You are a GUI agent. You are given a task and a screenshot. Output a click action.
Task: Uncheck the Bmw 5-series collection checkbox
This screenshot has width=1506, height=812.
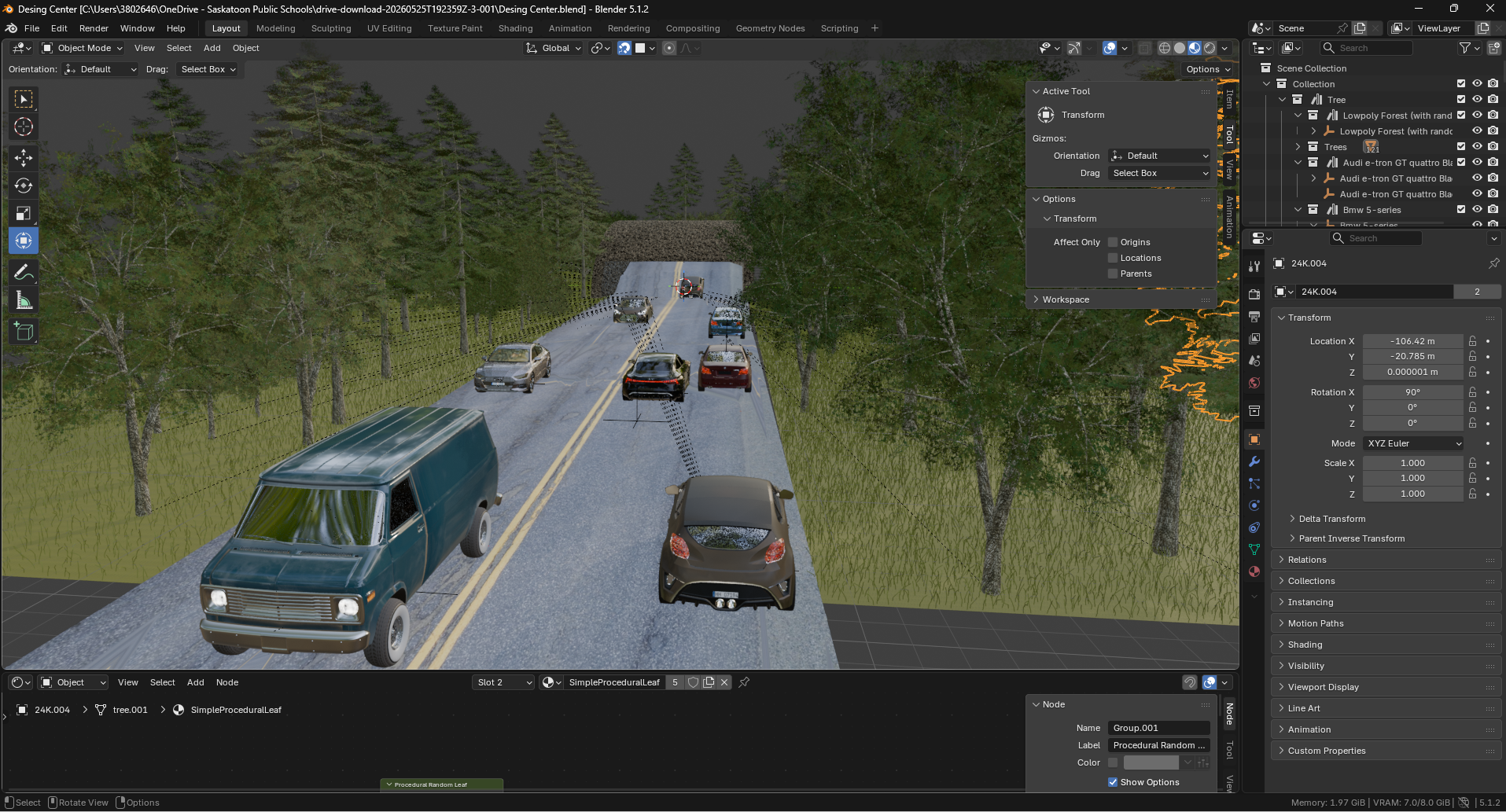click(x=1461, y=210)
